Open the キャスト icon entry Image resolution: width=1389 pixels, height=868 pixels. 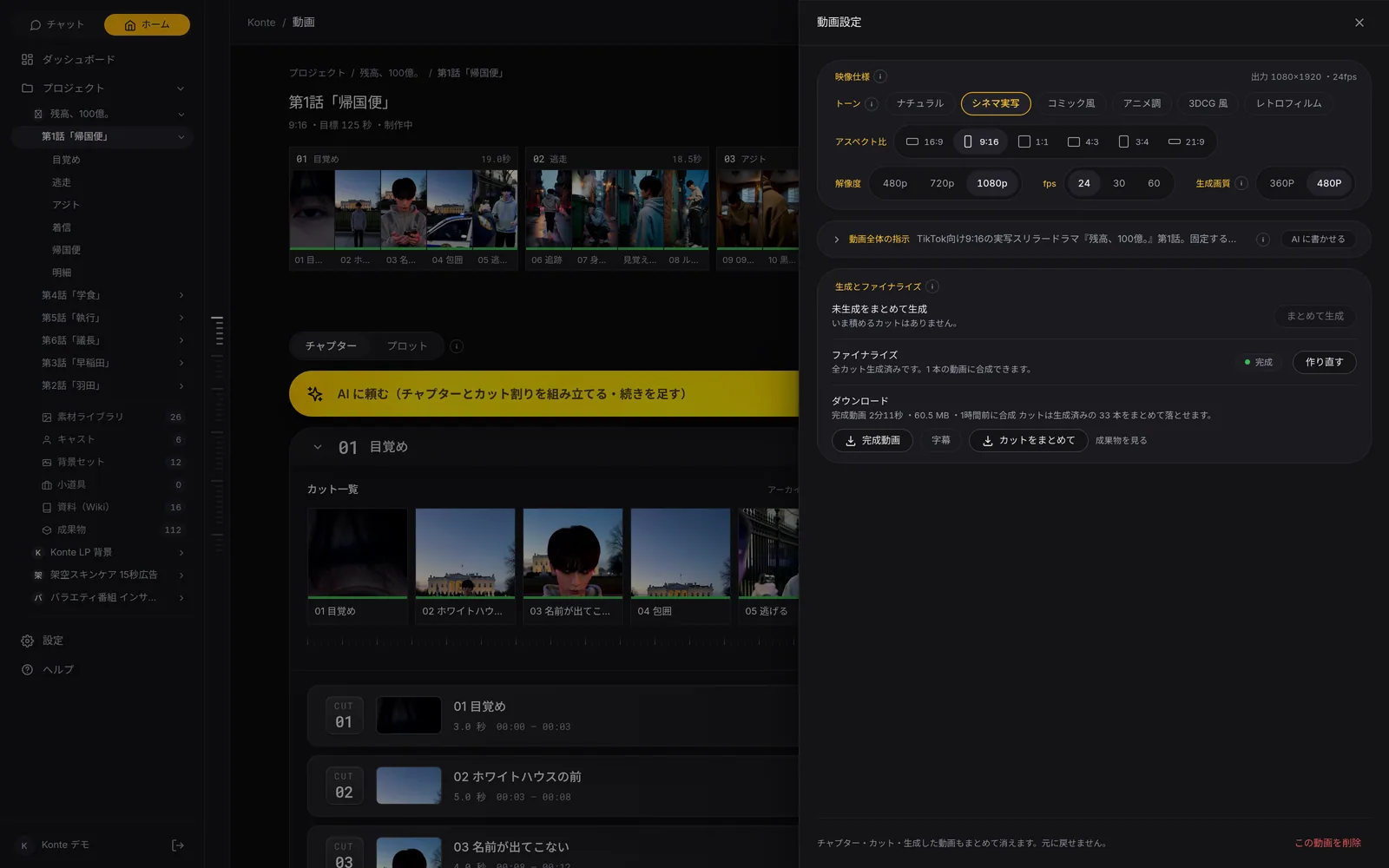(x=47, y=439)
